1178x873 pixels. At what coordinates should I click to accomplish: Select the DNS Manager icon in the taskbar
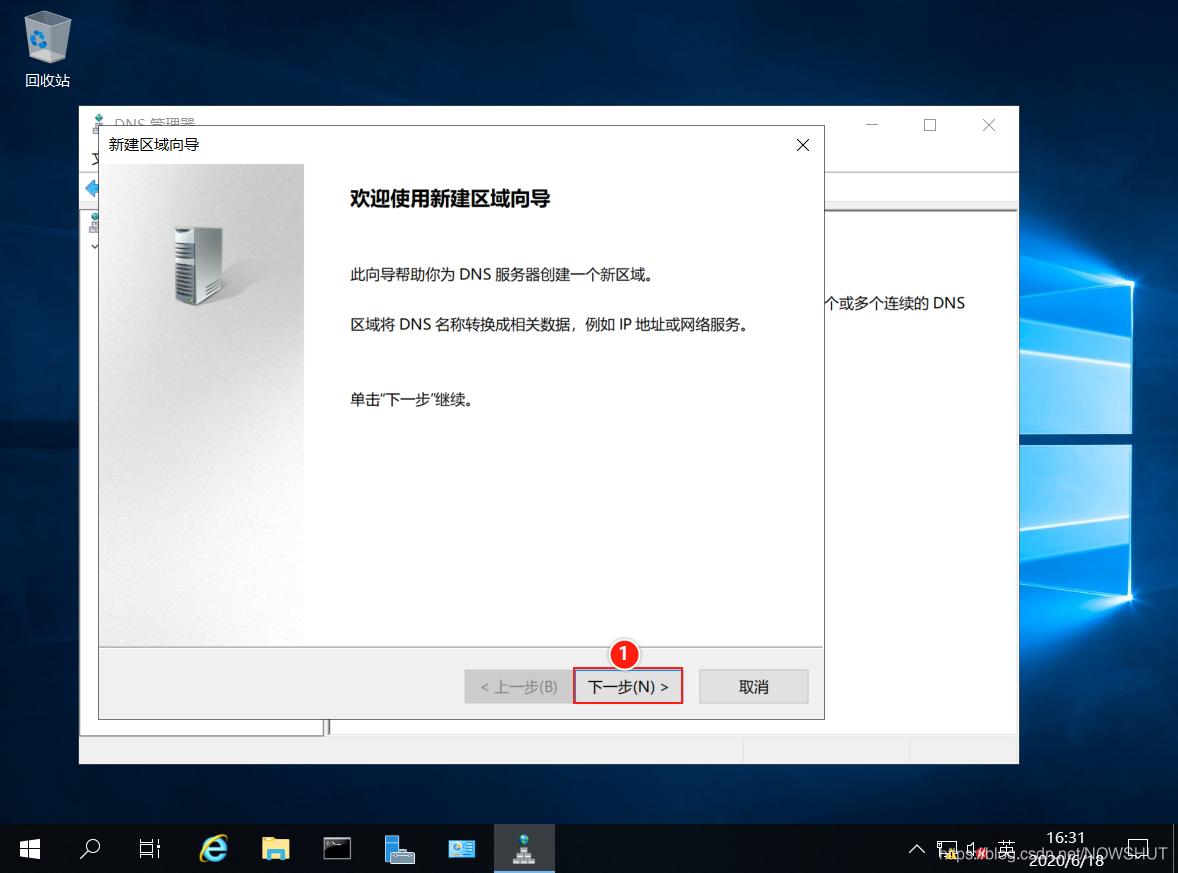524,848
